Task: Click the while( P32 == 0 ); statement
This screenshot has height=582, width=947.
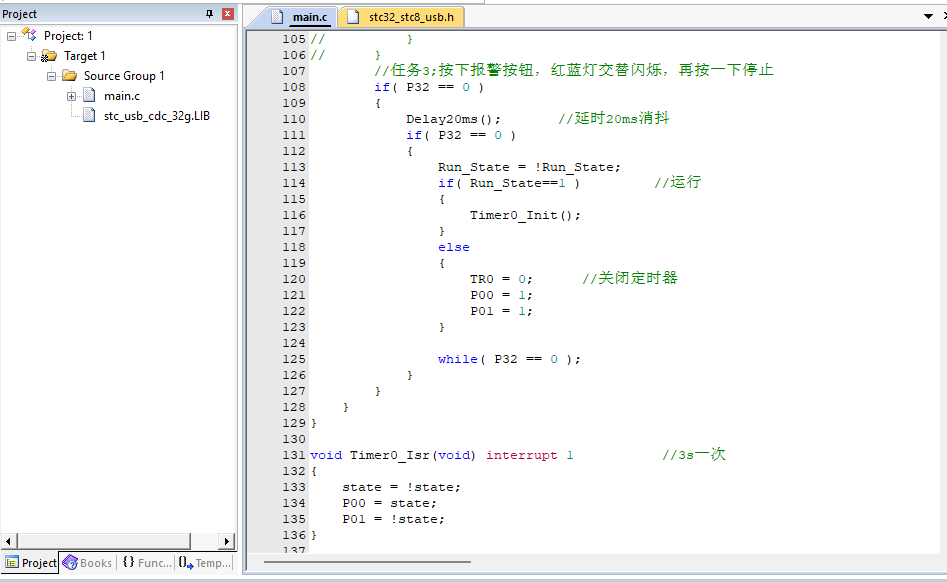Action: (x=509, y=359)
